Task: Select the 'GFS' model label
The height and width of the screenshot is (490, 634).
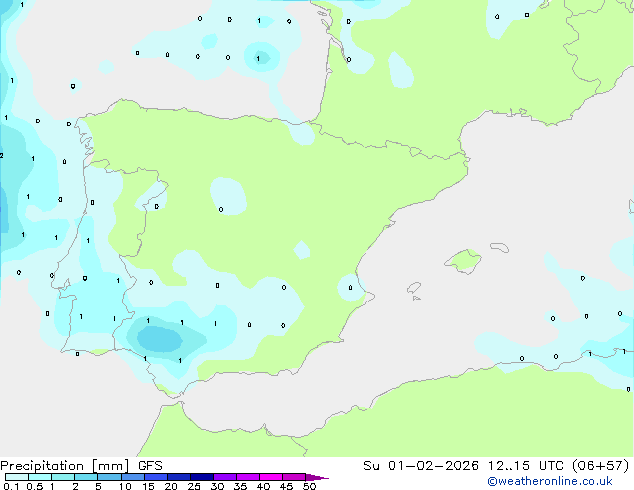Action: [x=150, y=466]
